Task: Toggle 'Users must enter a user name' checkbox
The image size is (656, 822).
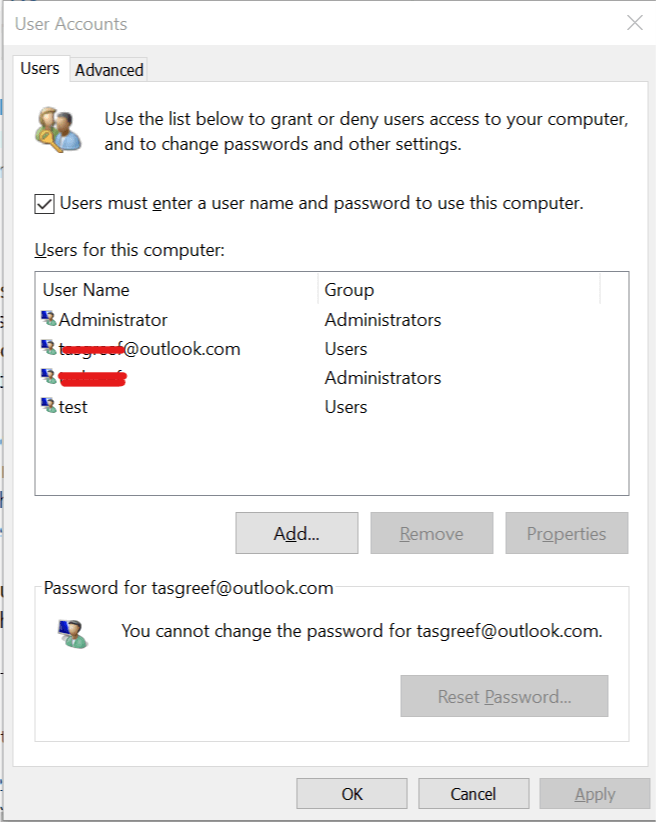Action: click(x=45, y=204)
